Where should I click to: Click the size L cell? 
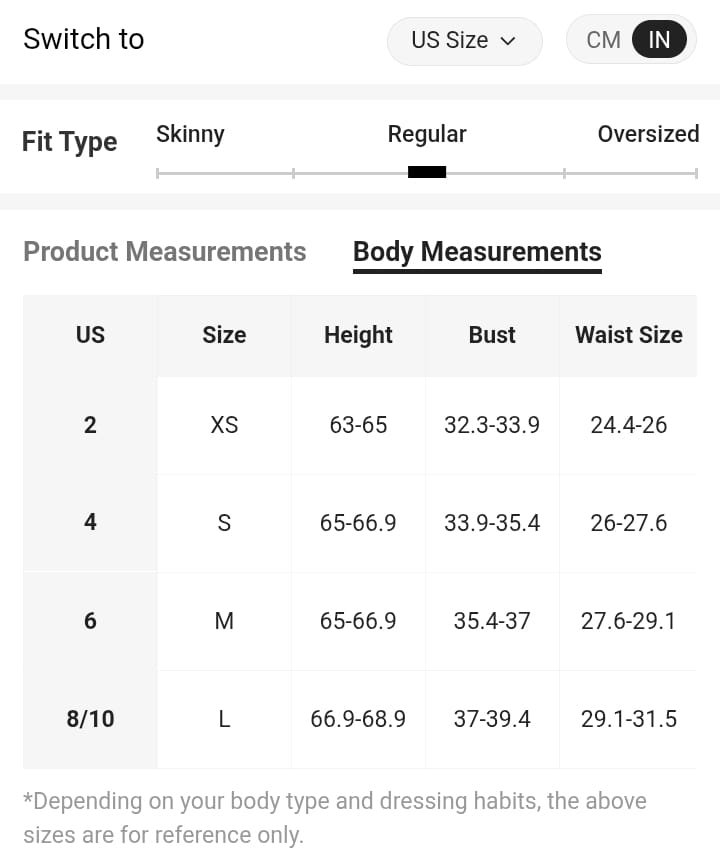point(224,719)
